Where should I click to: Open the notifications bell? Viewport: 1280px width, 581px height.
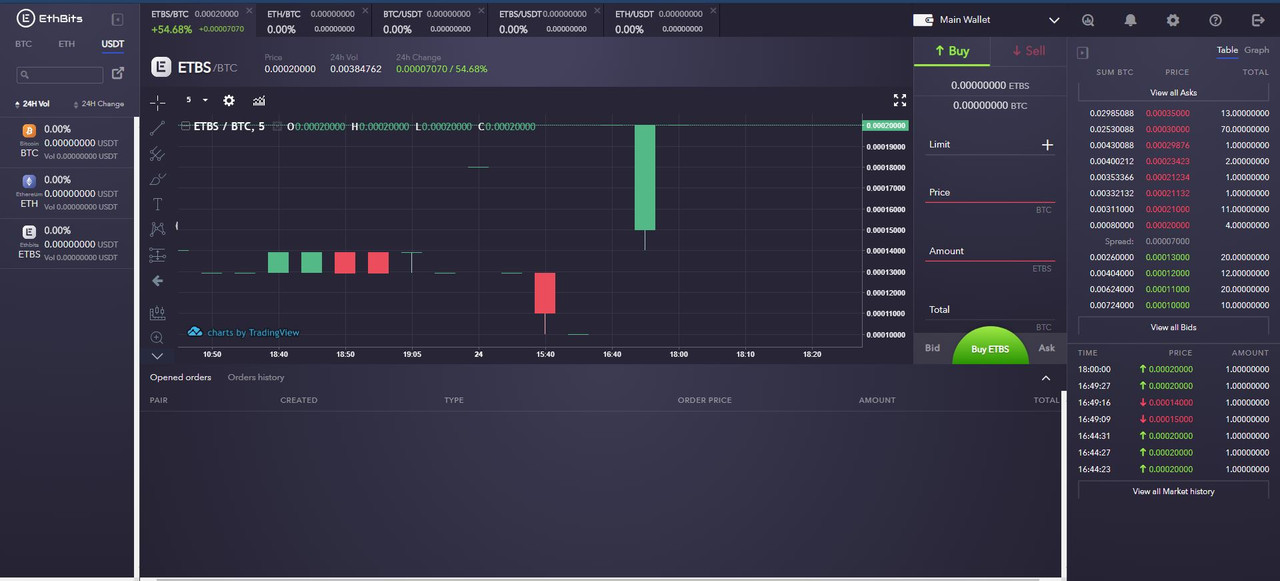[x=1131, y=20]
